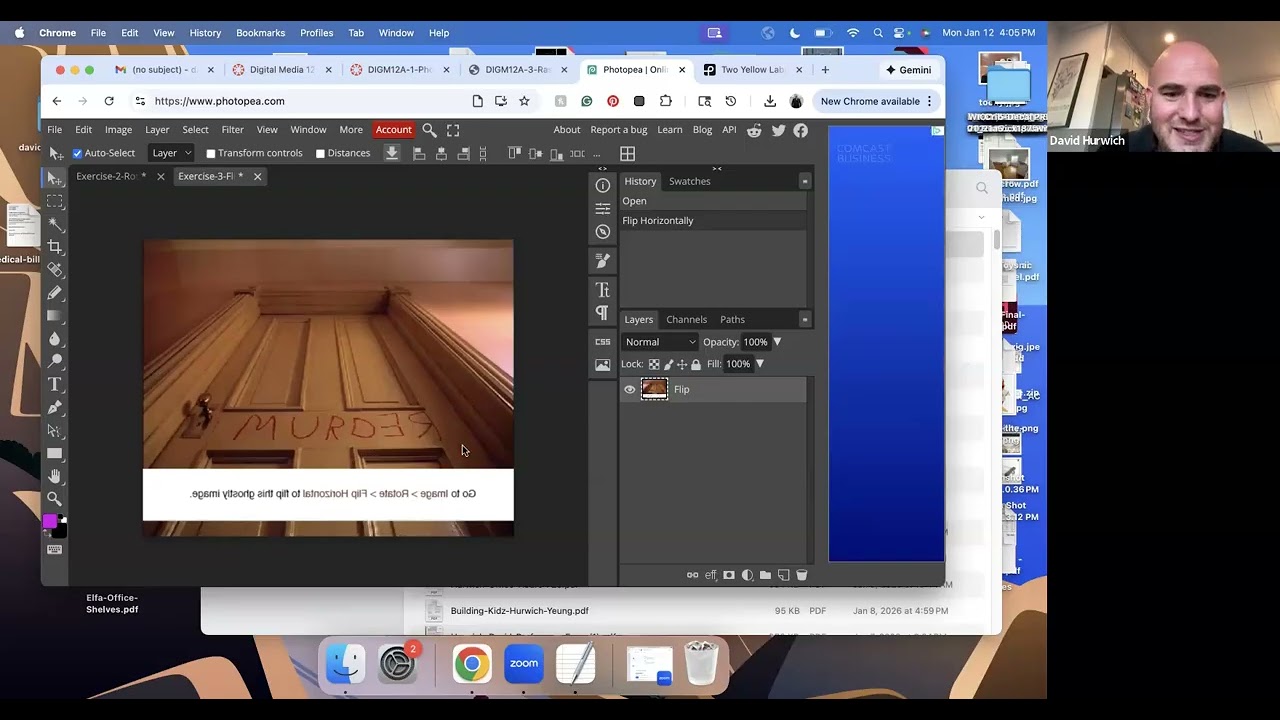
Task: Select the Zoom tool magnifier
Action: click(55, 499)
